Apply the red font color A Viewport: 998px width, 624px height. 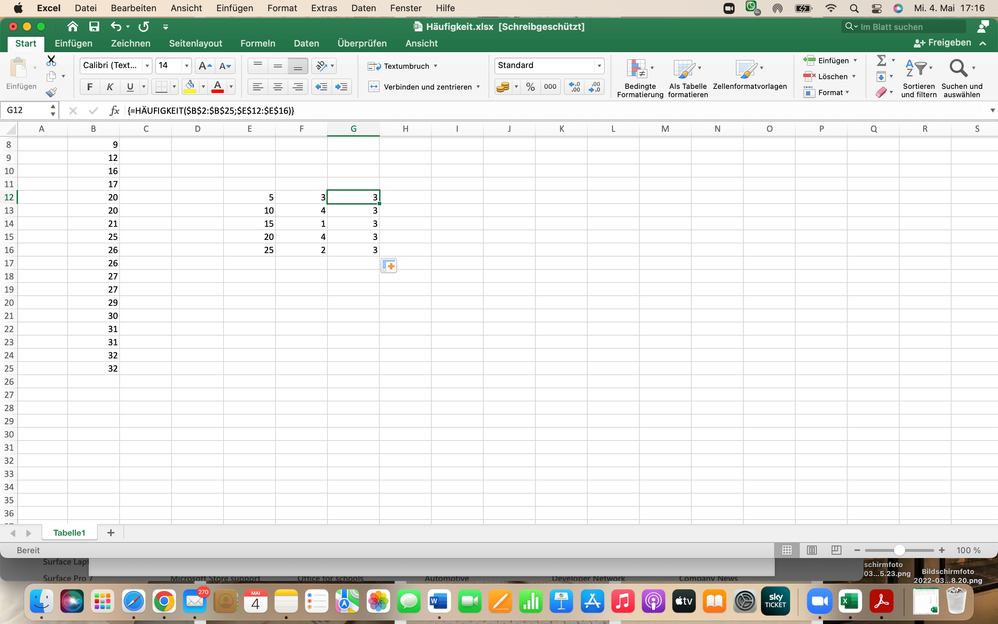[218, 87]
